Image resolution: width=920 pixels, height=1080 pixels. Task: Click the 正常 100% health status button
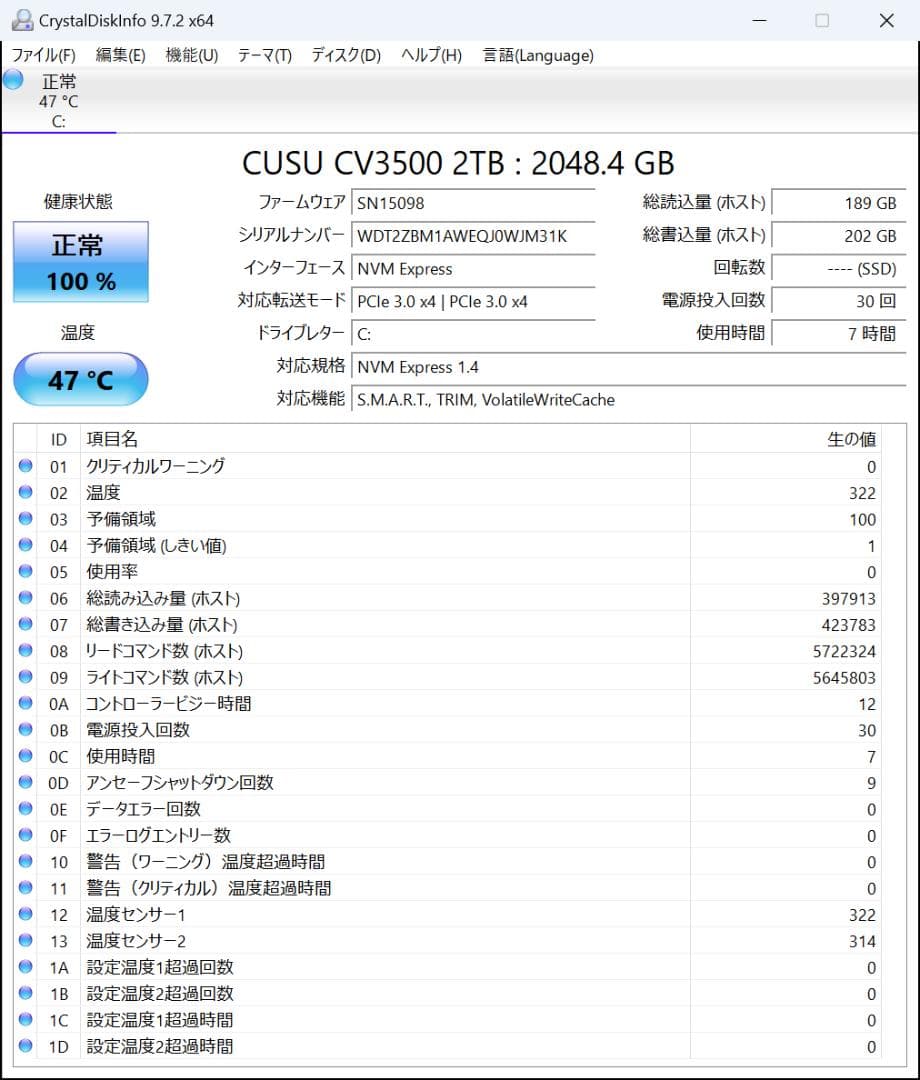[80, 261]
